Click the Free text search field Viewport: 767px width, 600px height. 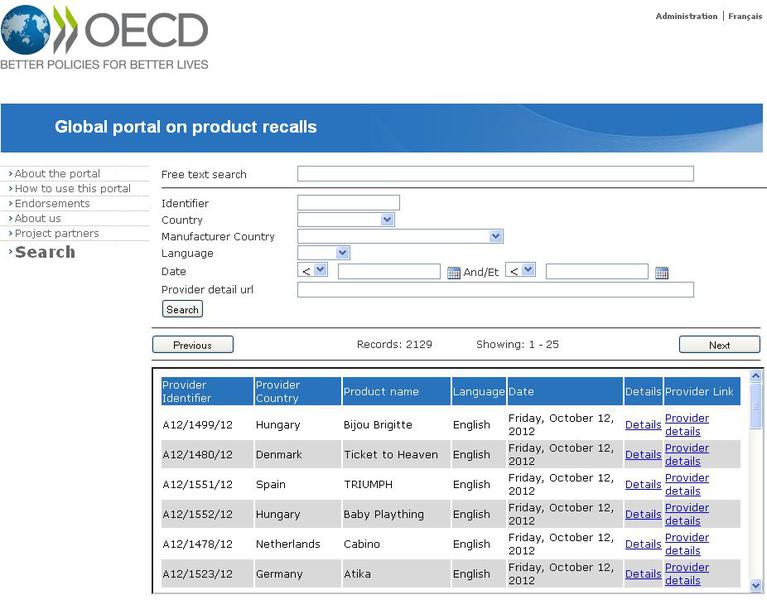coord(495,174)
